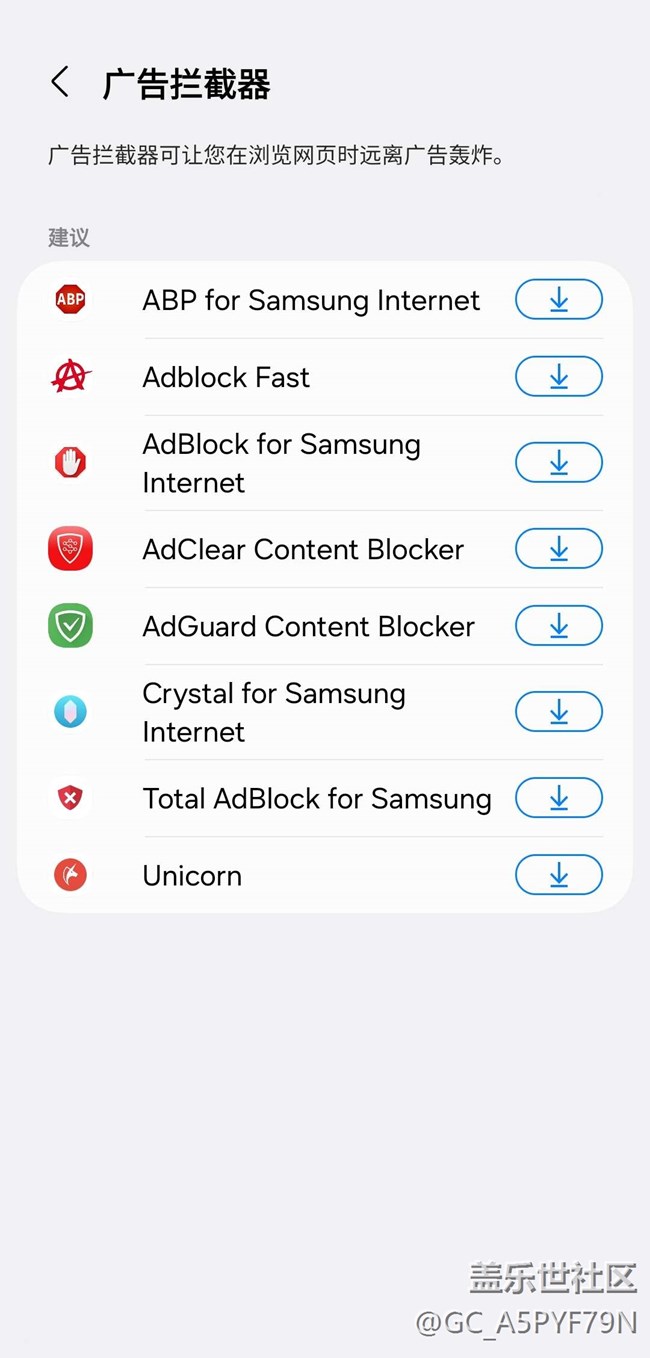650x1358 pixels.
Task: Tap the Total AdBlock shield icon
Action: (x=70, y=798)
